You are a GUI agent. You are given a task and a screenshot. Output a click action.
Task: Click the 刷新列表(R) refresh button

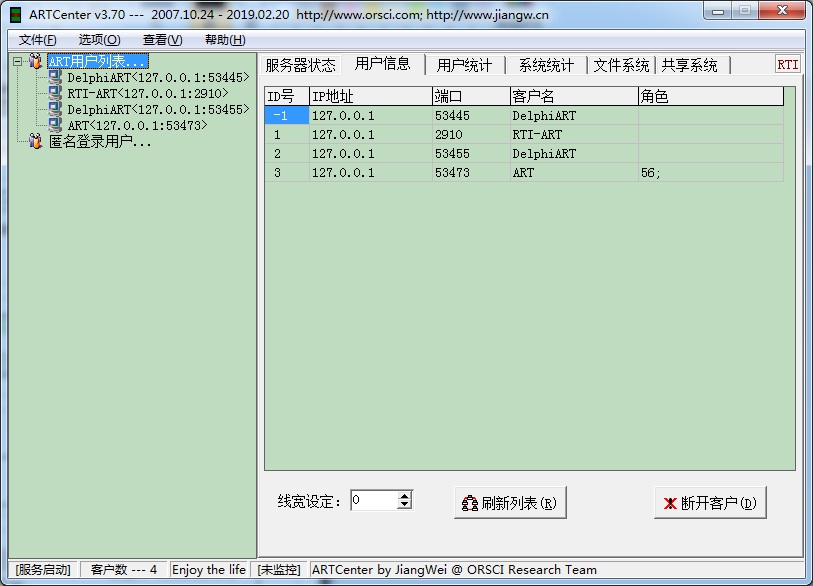[x=510, y=503]
